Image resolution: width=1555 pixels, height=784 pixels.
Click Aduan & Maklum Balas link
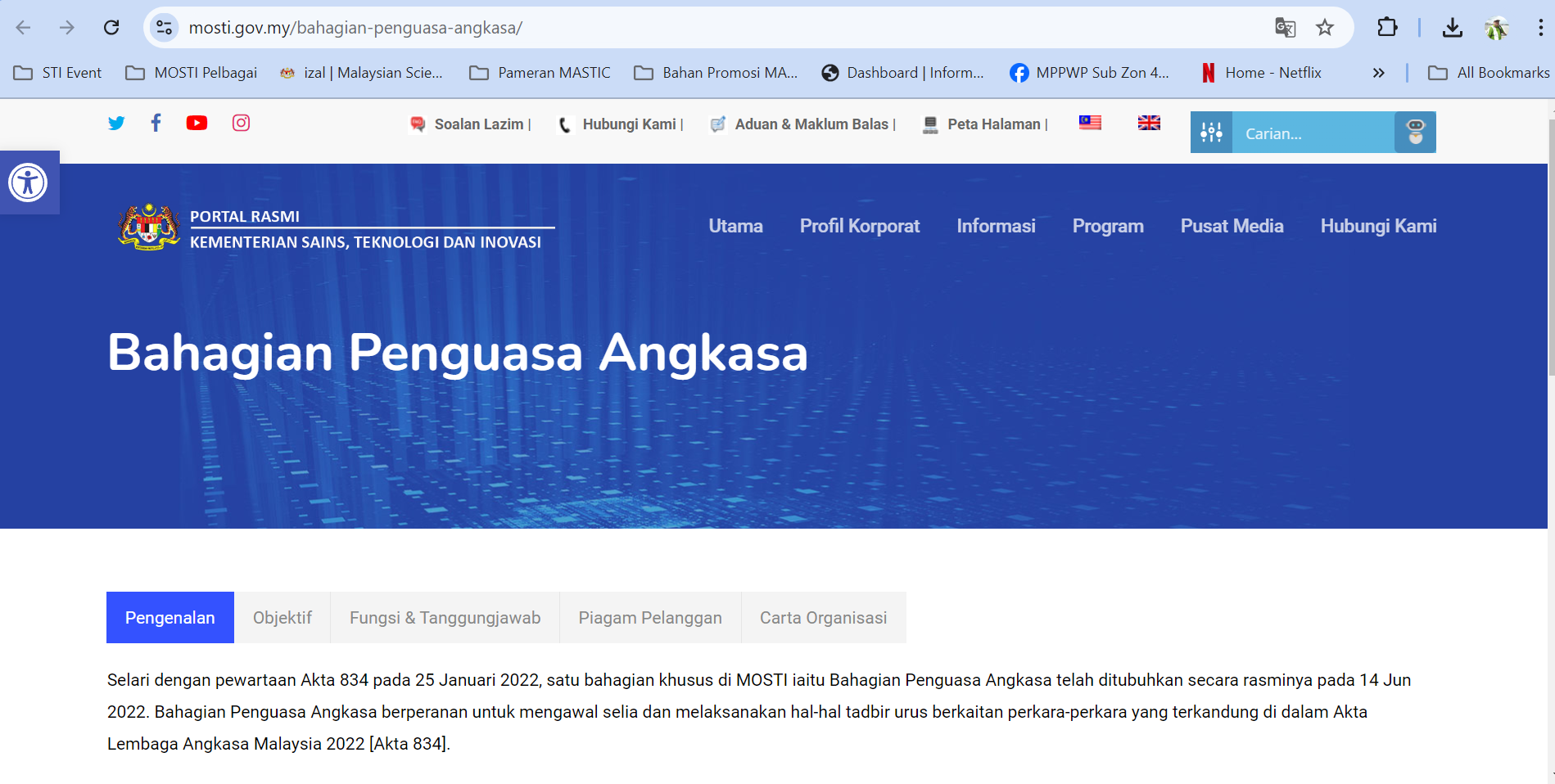[x=811, y=124]
